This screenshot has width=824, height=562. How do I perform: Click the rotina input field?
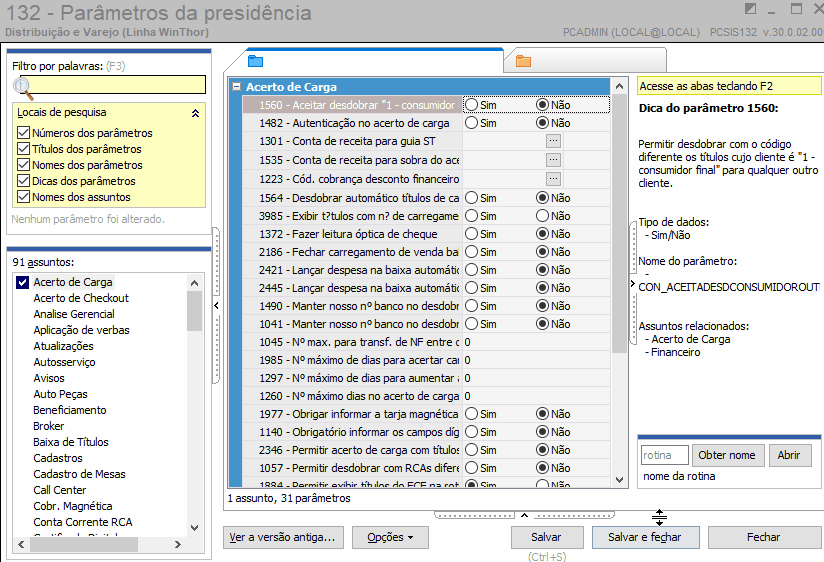pyautogui.click(x=664, y=455)
